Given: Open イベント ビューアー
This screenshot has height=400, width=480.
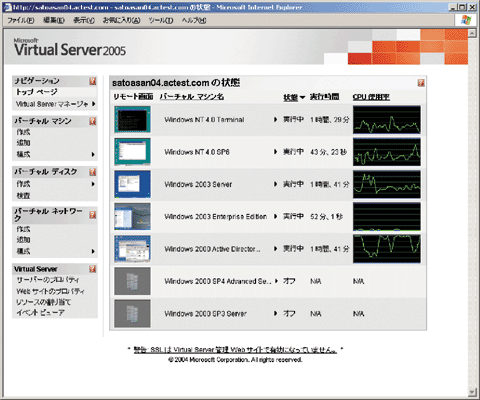Looking at the screenshot, I should [x=40, y=313].
